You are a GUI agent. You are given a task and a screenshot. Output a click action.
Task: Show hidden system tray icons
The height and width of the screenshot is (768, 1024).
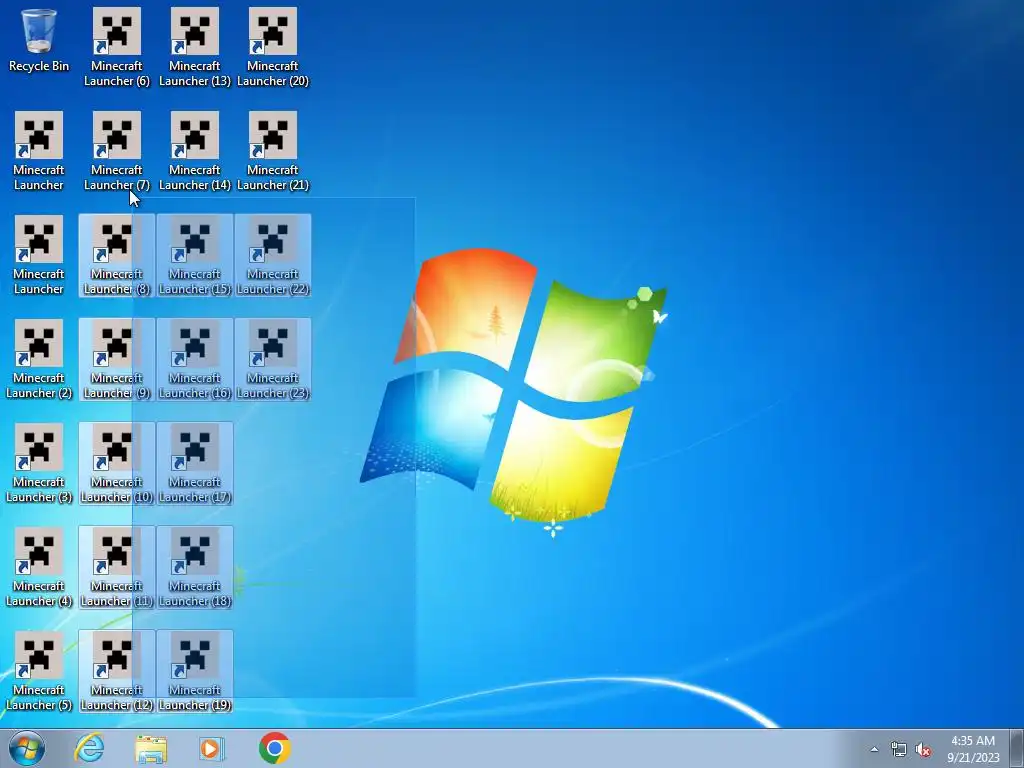pyautogui.click(x=874, y=749)
